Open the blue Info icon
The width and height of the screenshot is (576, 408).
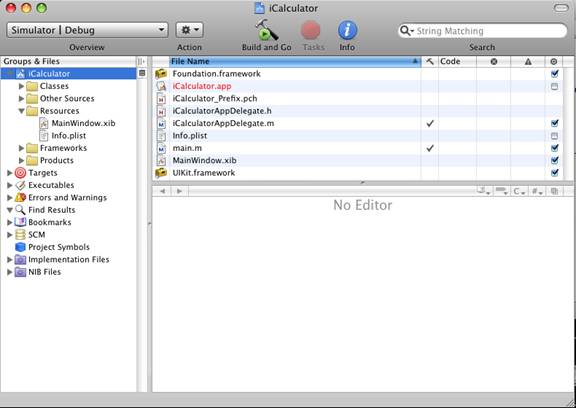347,30
